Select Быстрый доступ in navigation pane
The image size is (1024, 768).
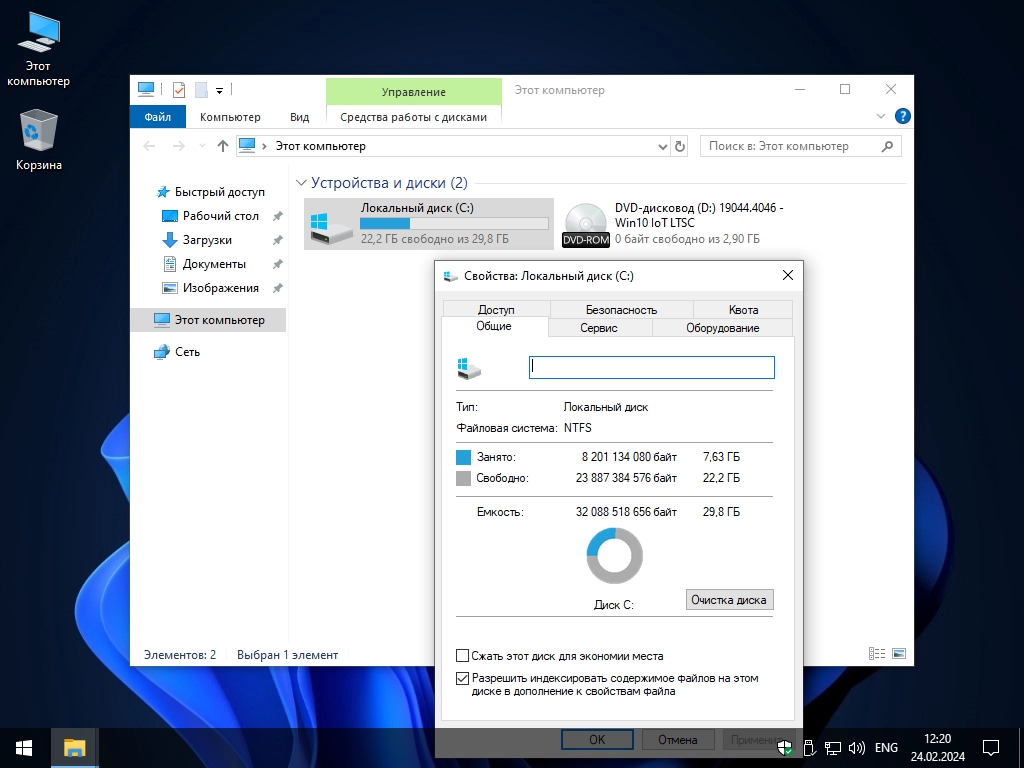click(219, 192)
